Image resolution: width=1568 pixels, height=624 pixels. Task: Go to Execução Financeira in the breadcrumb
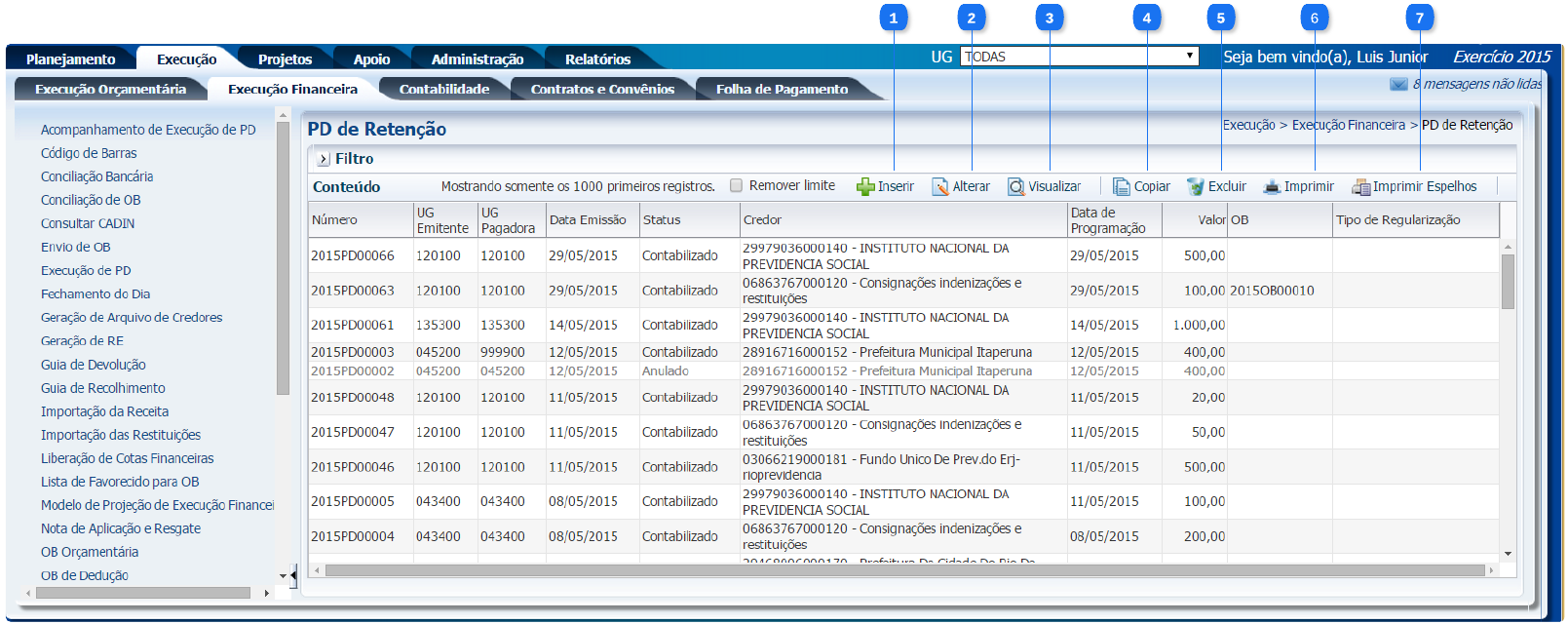(x=1348, y=125)
